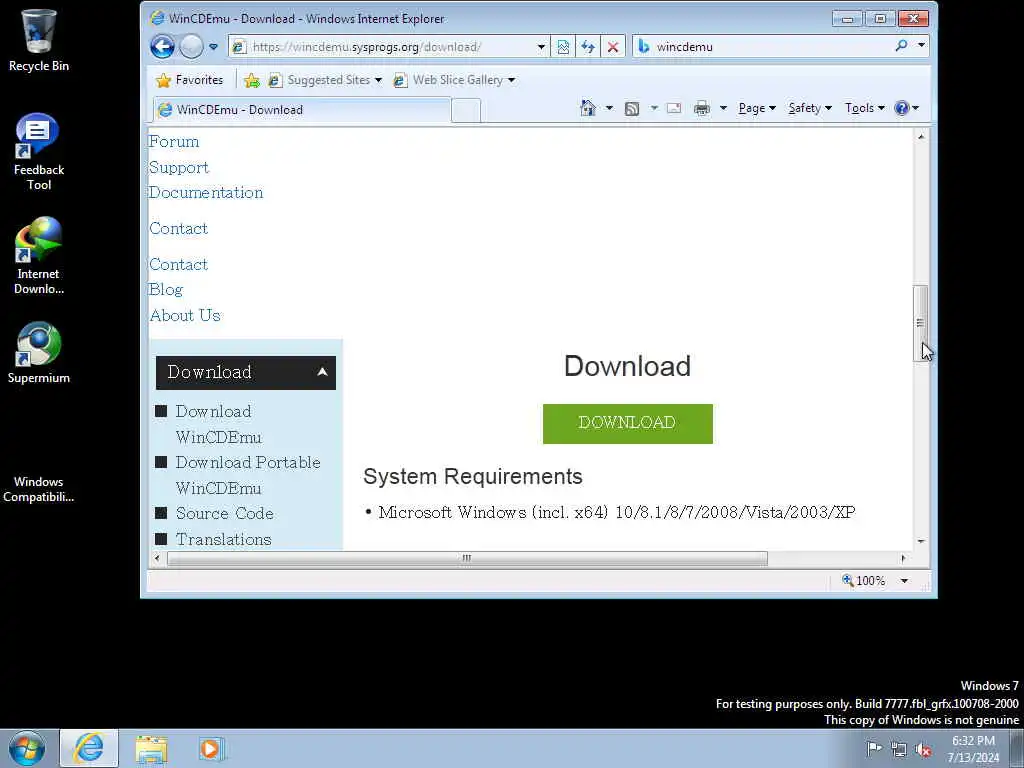Click the horizontal scrollbar right arrow
The width and height of the screenshot is (1024, 768).
coord(903,558)
